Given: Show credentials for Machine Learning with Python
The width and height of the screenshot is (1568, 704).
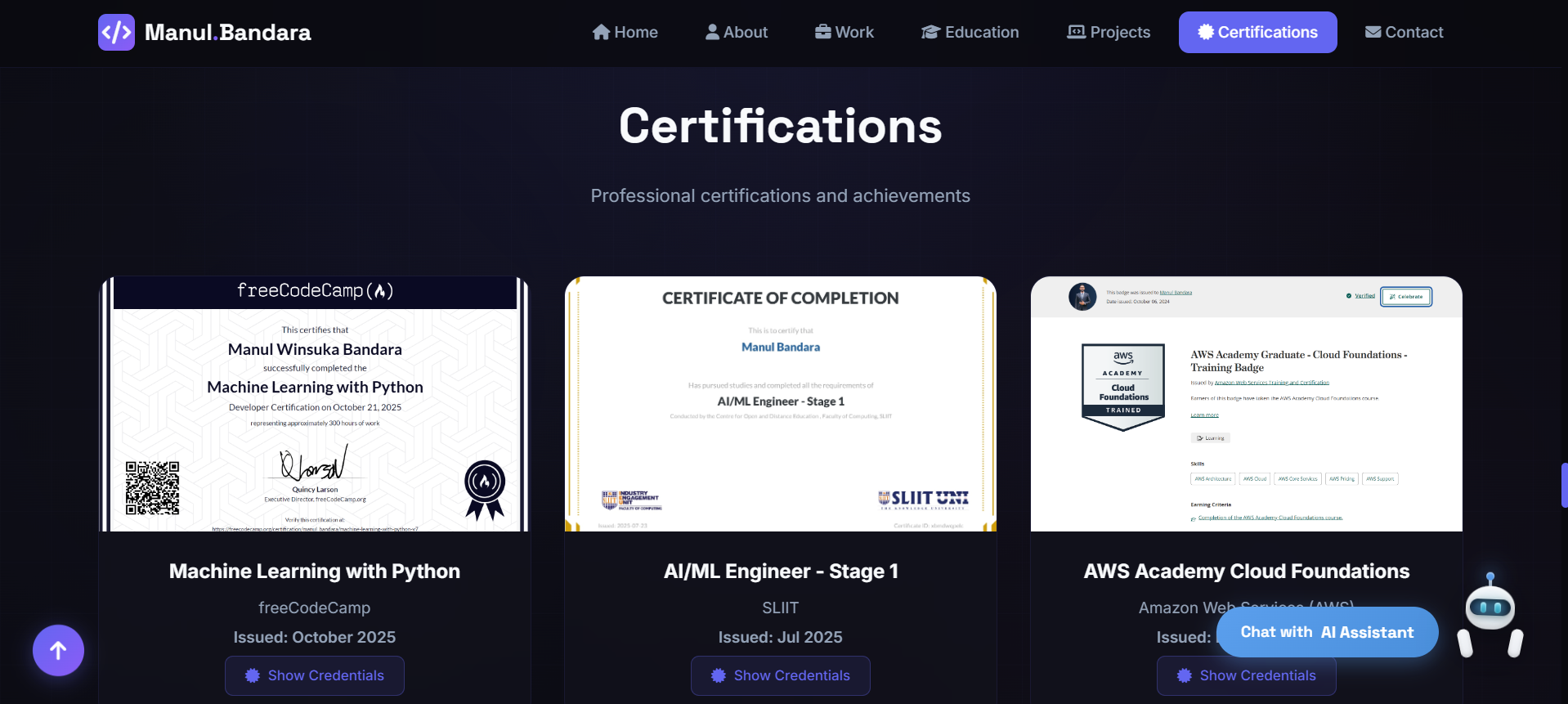Looking at the screenshot, I should coord(315,675).
